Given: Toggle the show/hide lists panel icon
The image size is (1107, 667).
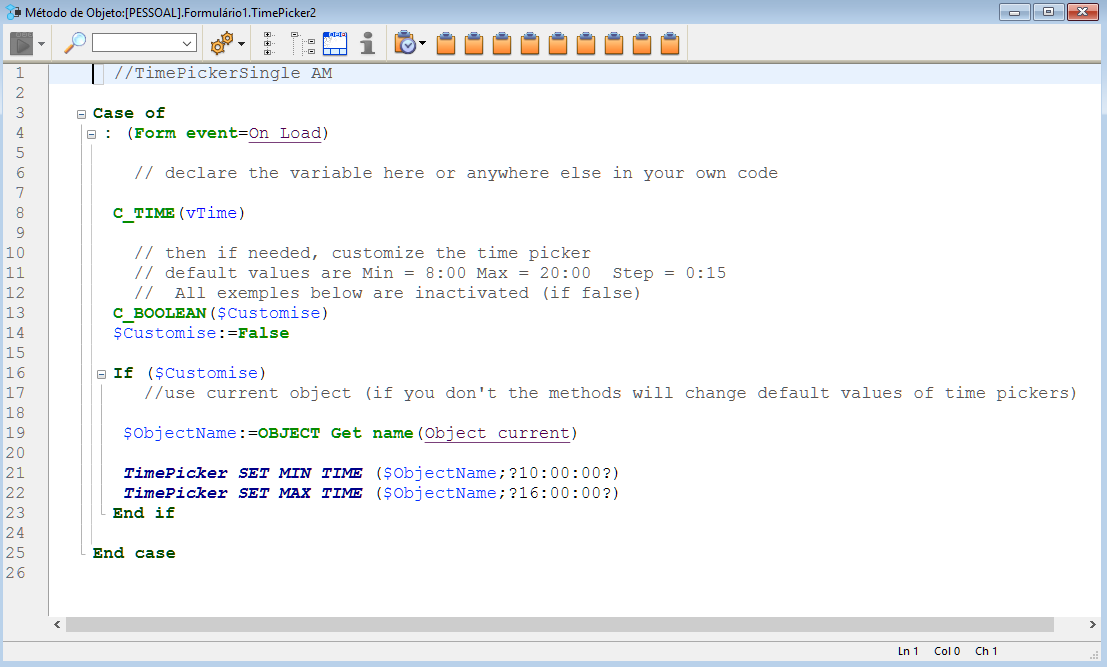Looking at the screenshot, I should pos(335,43).
